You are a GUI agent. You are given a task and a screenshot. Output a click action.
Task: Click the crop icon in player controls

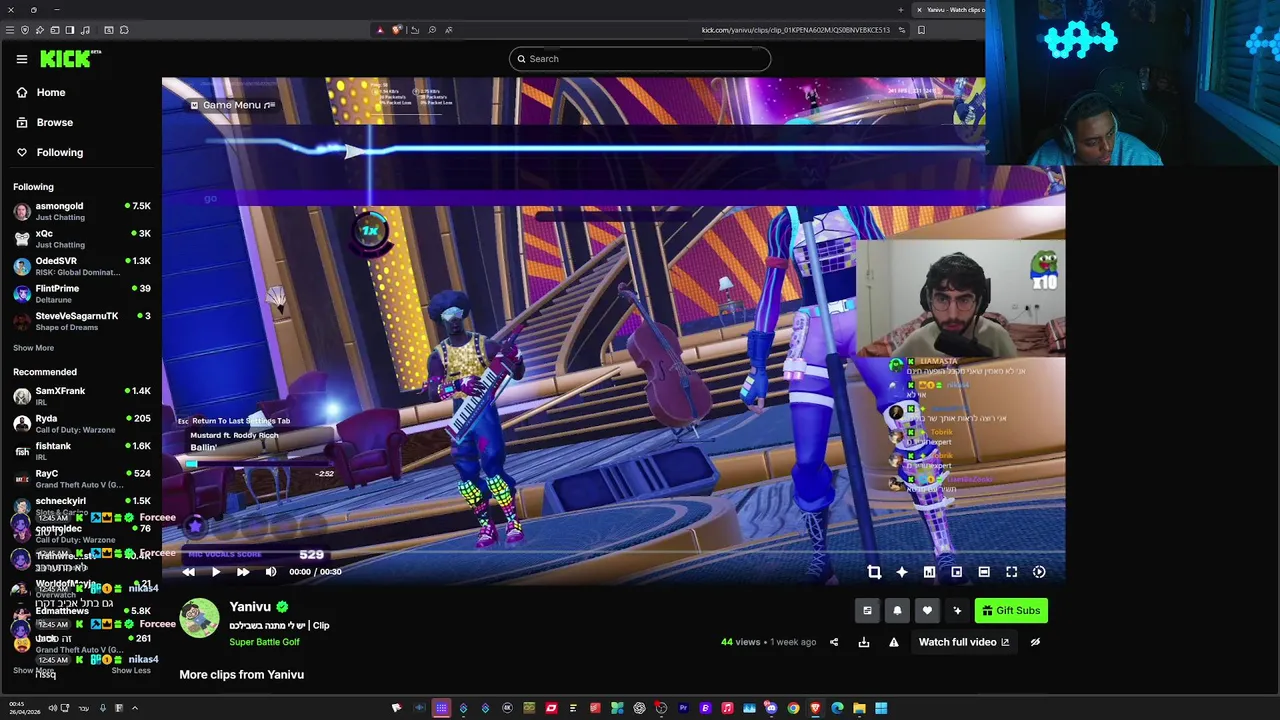coord(874,572)
